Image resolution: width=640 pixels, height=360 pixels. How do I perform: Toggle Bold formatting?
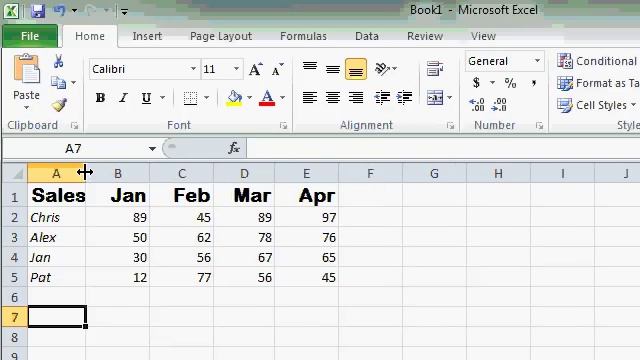tap(100, 98)
